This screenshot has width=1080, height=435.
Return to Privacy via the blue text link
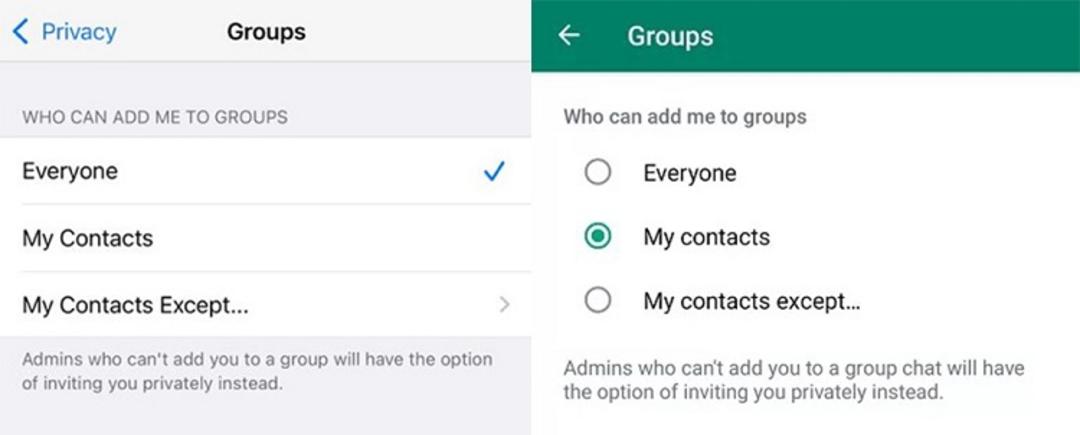coord(79,32)
